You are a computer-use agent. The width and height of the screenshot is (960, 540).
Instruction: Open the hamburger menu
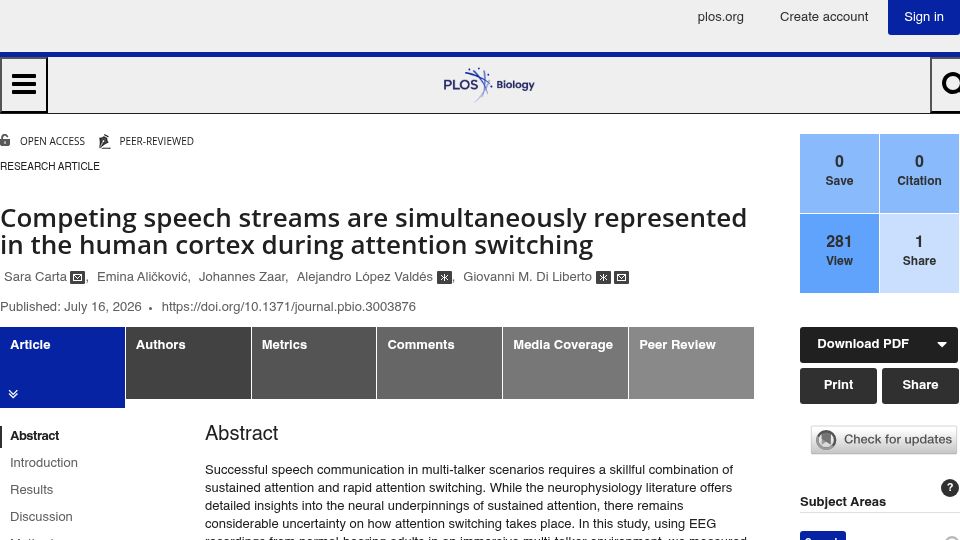pyautogui.click(x=24, y=84)
